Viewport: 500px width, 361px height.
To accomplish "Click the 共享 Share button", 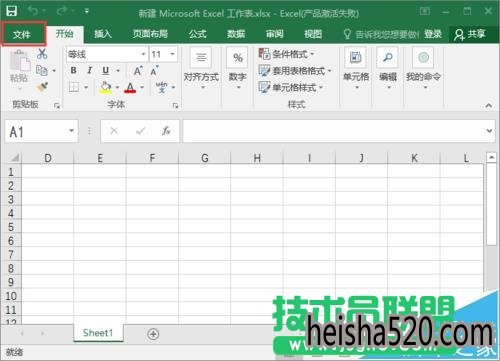I will coord(470,34).
